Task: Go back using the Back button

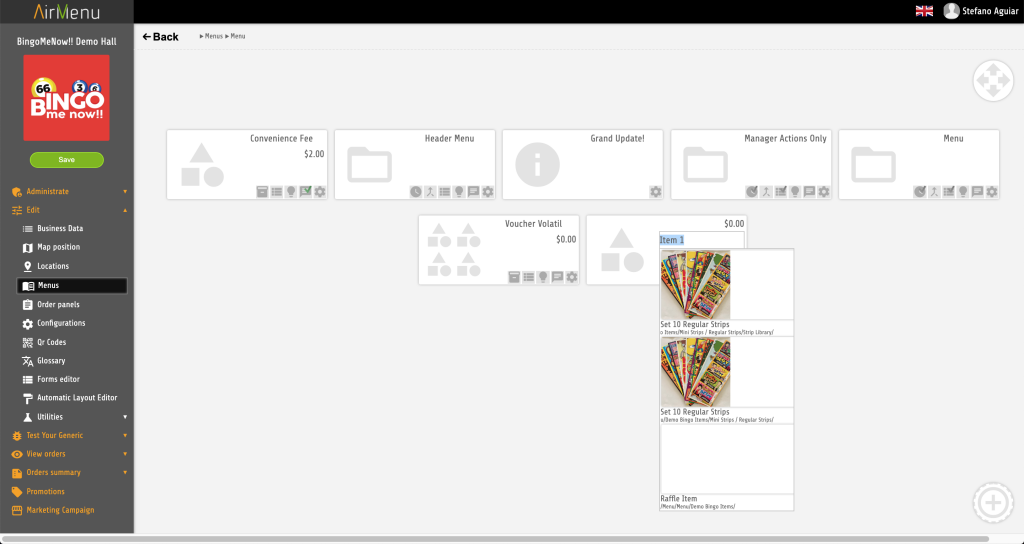Action: (x=161, y=37)
